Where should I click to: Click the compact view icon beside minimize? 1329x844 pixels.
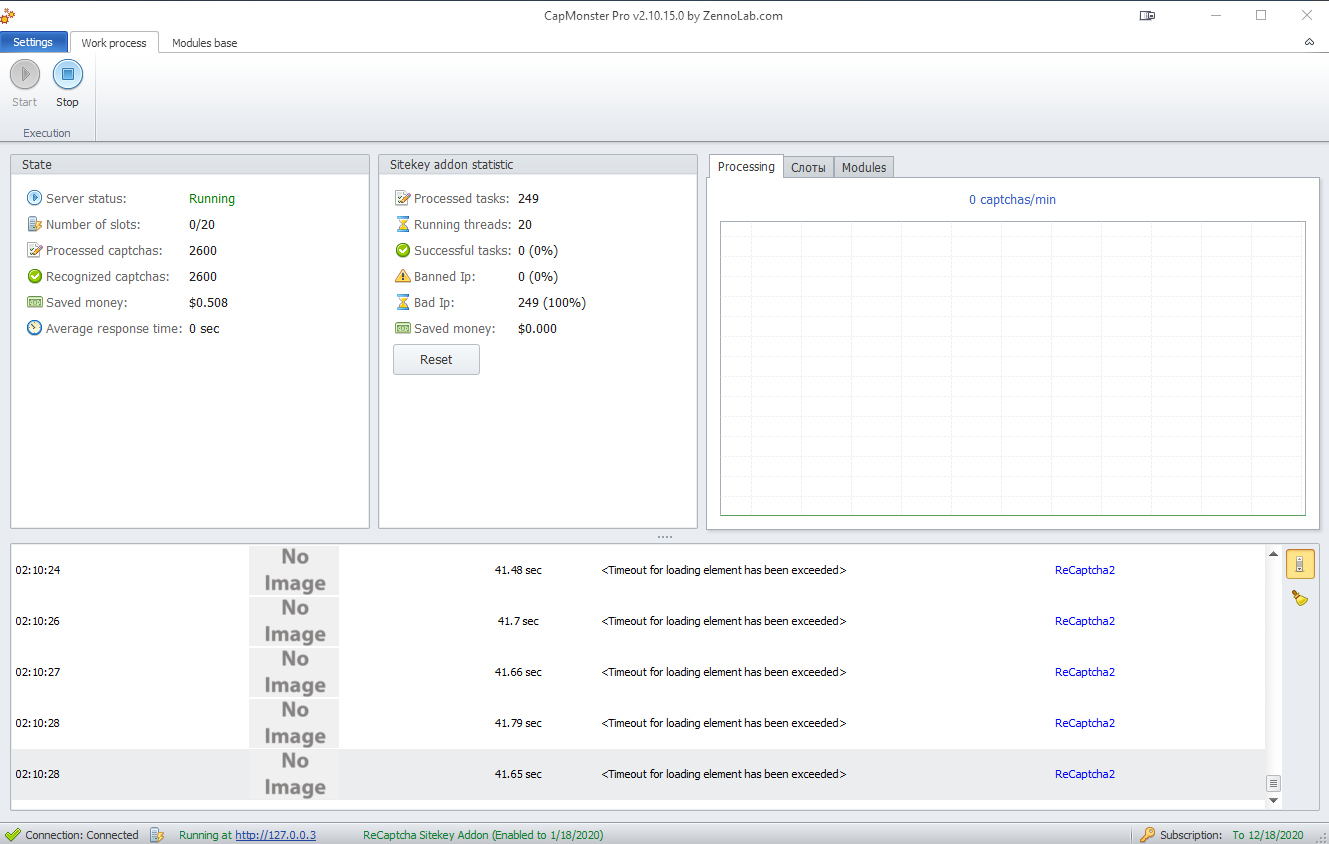1147,15
